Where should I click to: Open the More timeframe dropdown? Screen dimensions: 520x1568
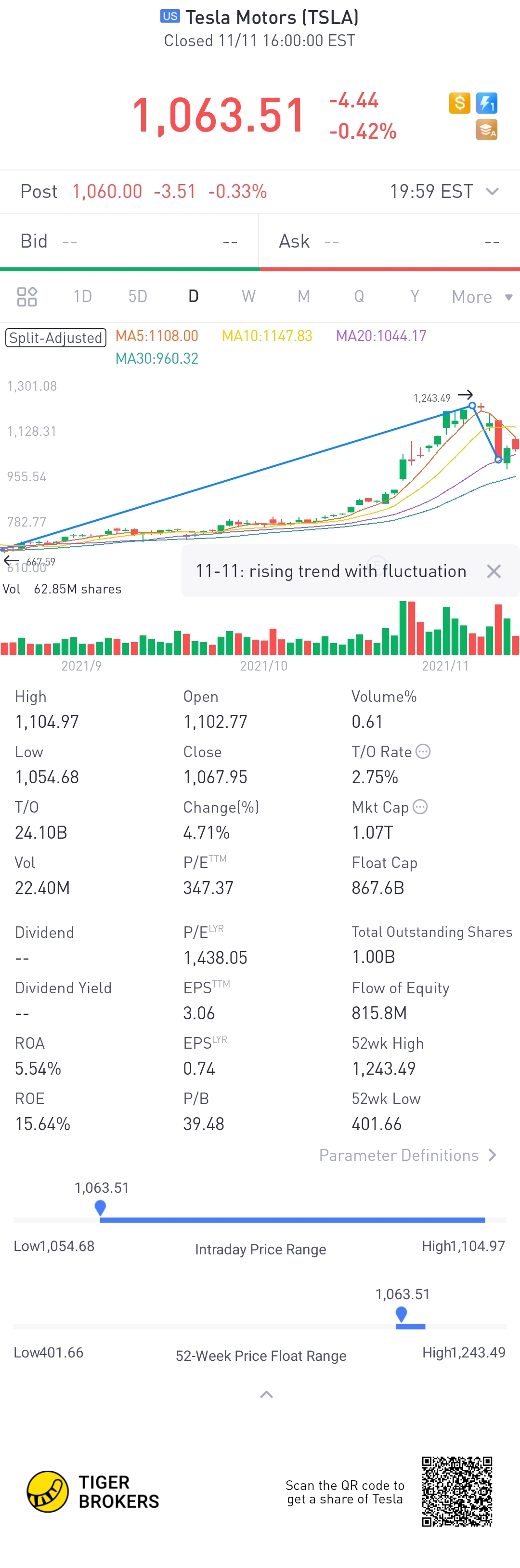pyautogui.click(x=481, y=297)
